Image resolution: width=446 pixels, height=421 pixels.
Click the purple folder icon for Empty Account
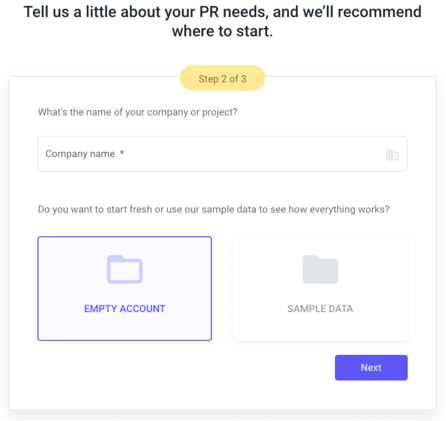point(125,269)
